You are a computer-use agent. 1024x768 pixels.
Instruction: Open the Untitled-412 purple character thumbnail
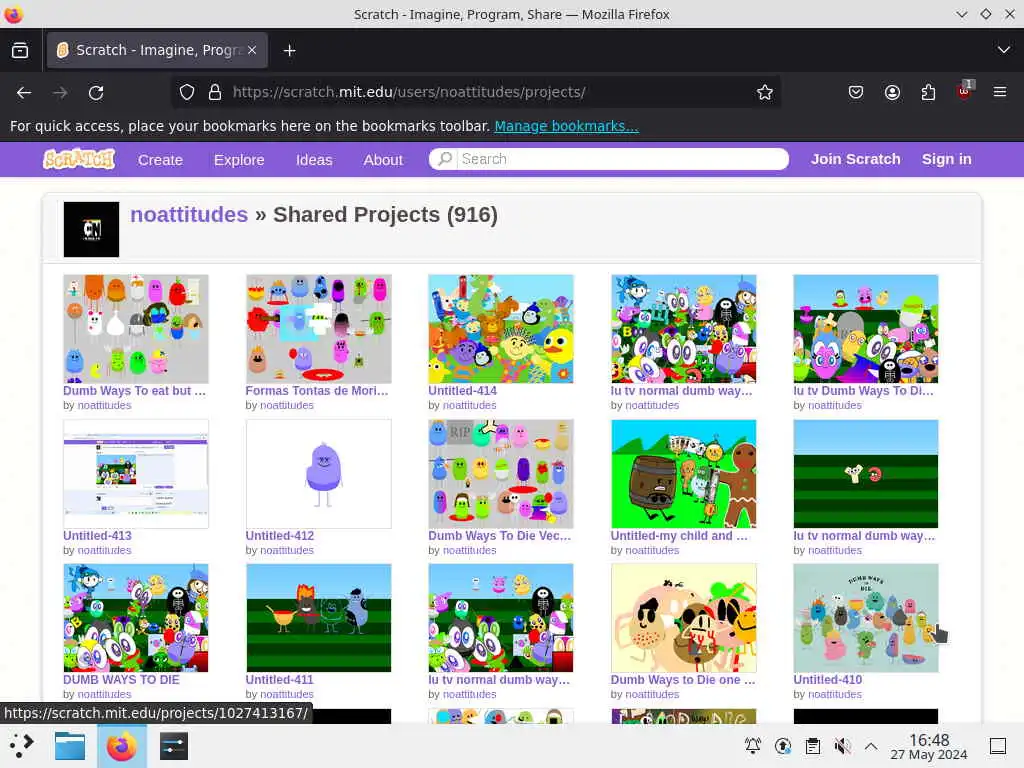pyautogui.click(x=319, y=473)
